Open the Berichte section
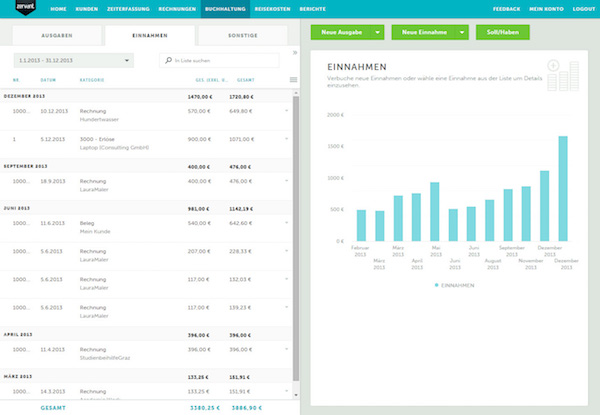Image resolution: width=600 pixels, height=415 pixels. point(313,9)
